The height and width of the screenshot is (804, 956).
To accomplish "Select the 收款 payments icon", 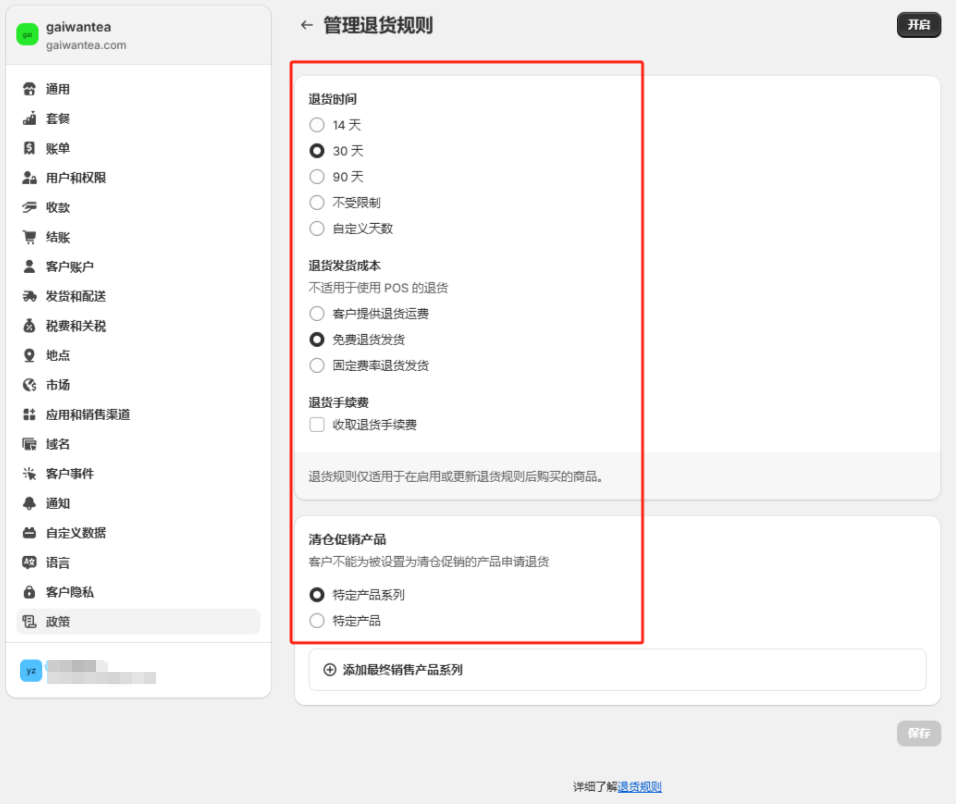I will (28, 207).
